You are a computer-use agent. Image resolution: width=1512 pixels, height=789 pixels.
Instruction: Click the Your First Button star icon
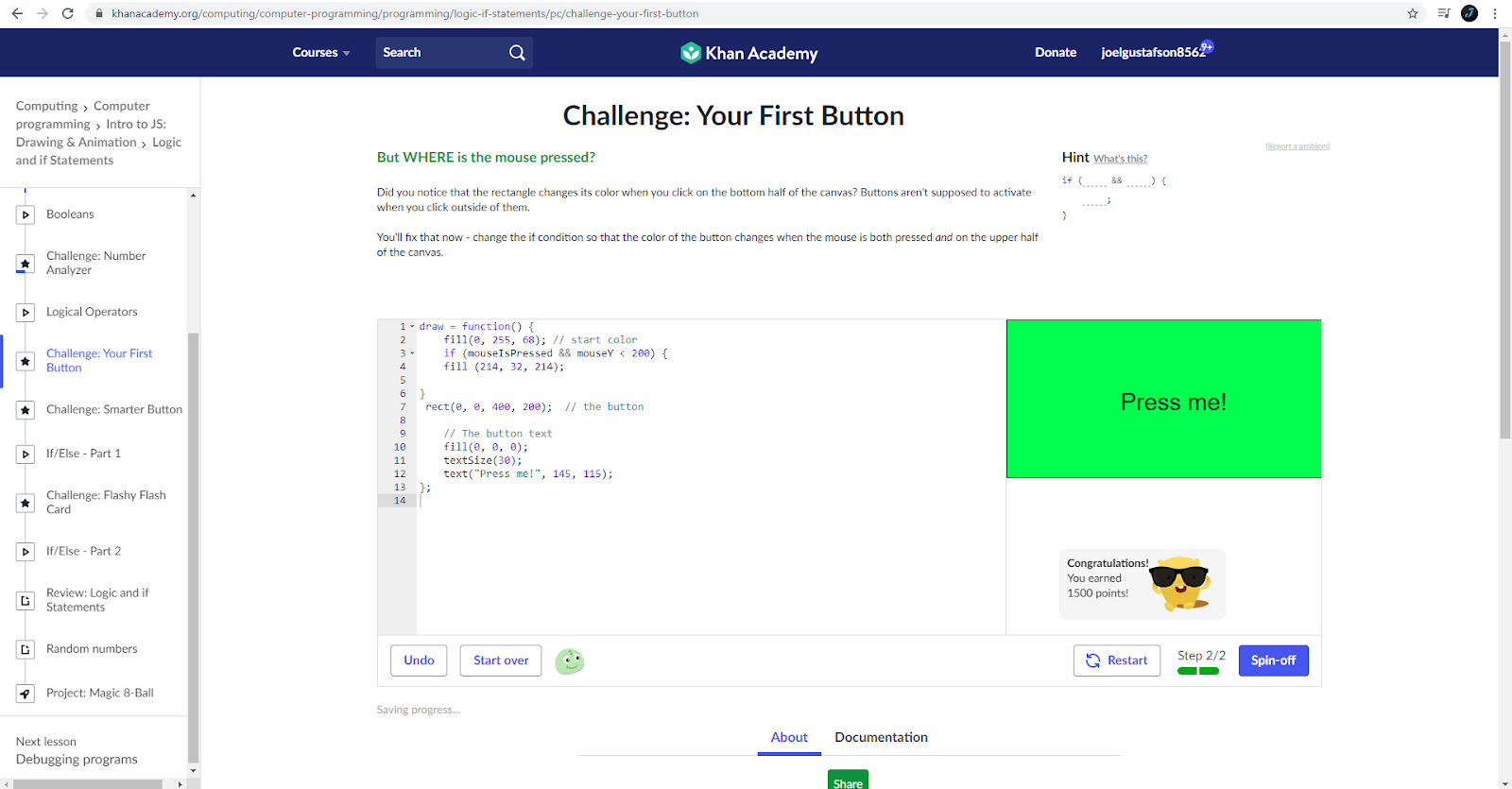pos(26,361)
